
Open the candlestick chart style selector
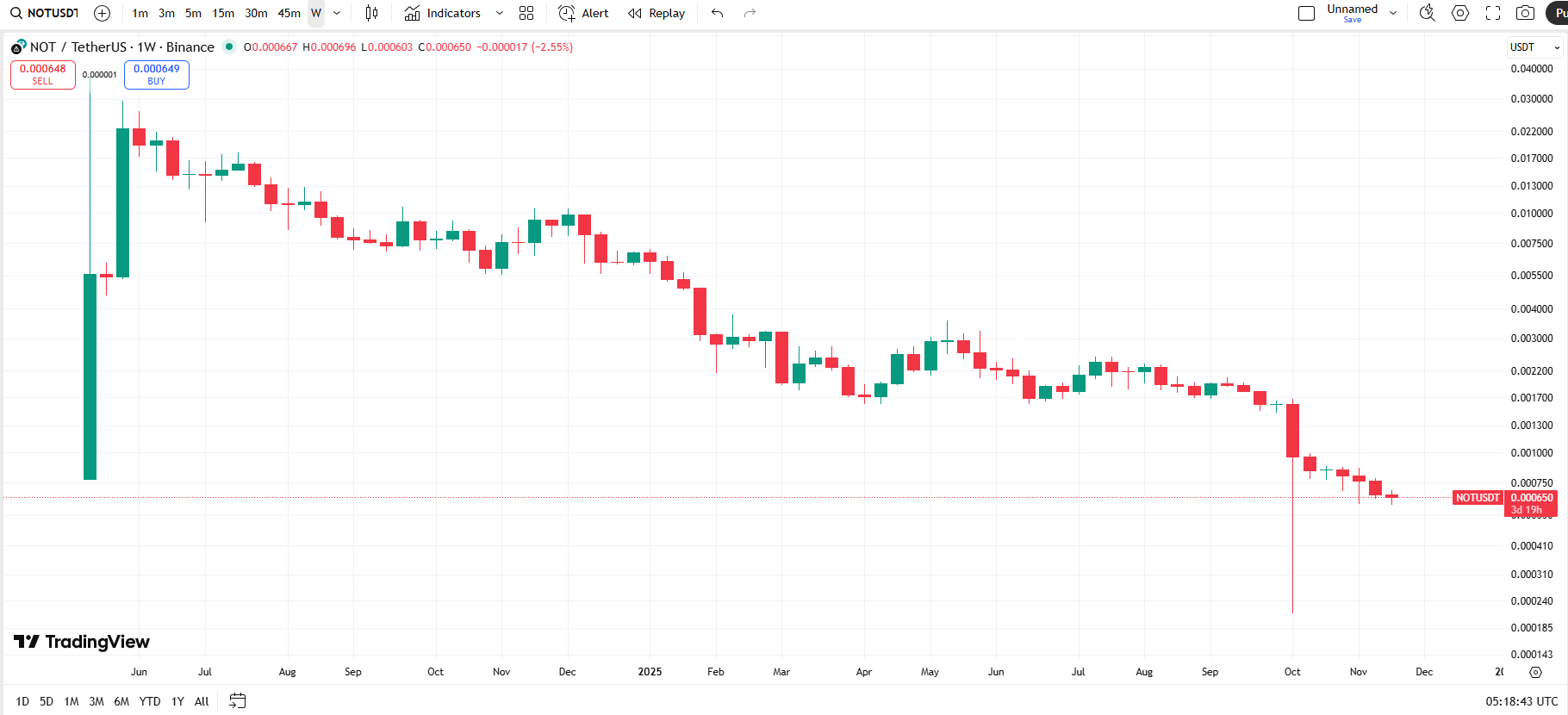coord(371,13)
